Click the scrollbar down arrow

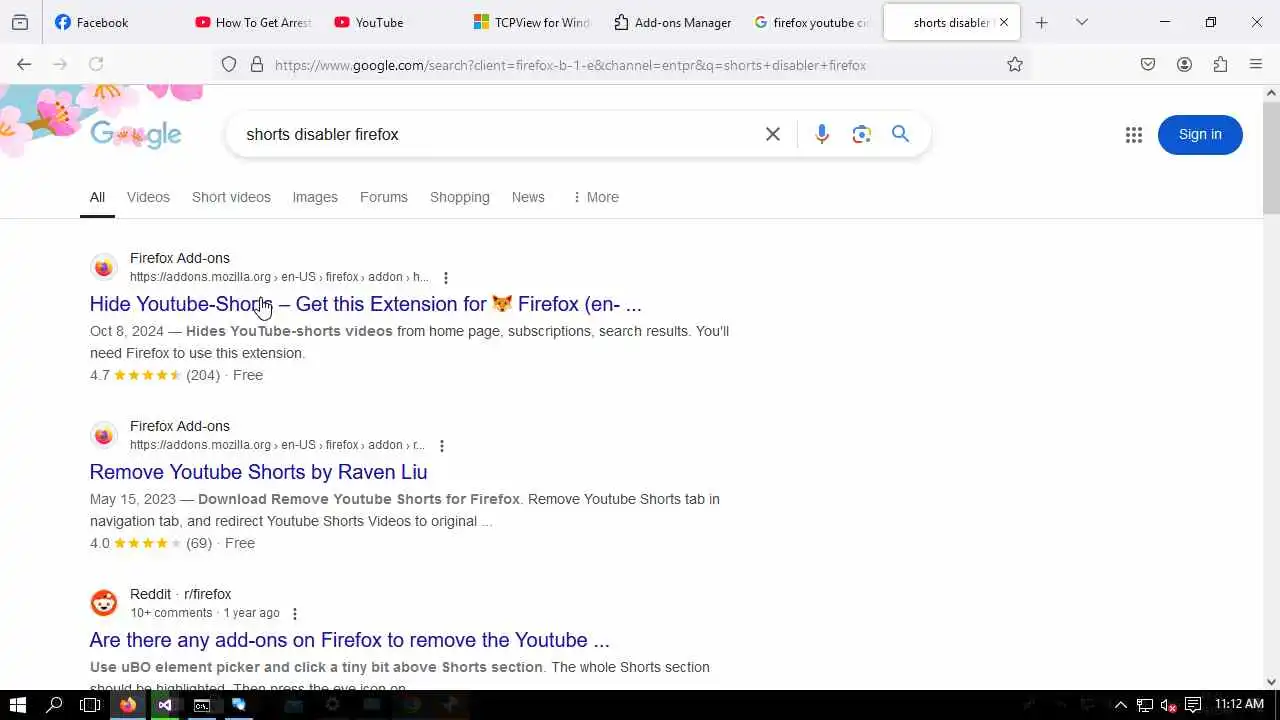[x=1271, y=682]
